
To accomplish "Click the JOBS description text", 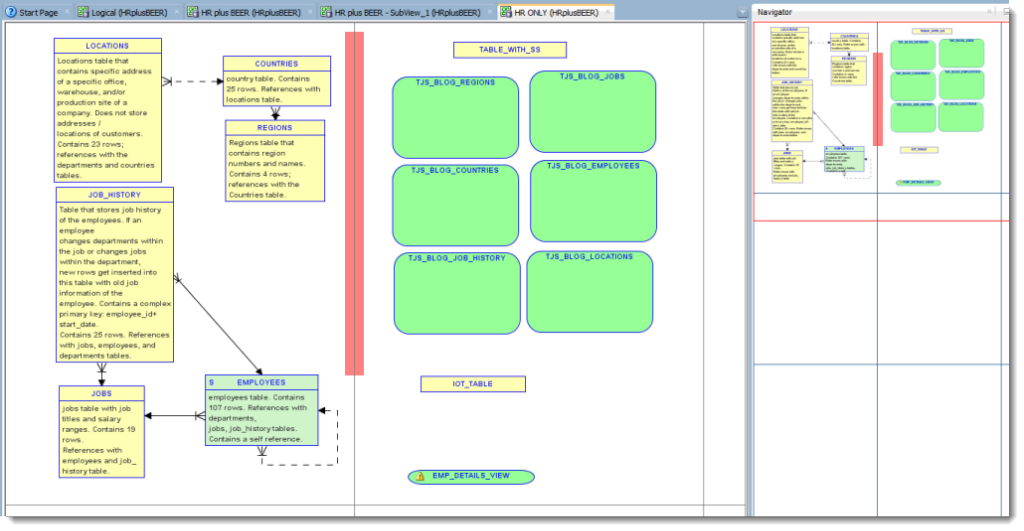I will click(99, 440).
